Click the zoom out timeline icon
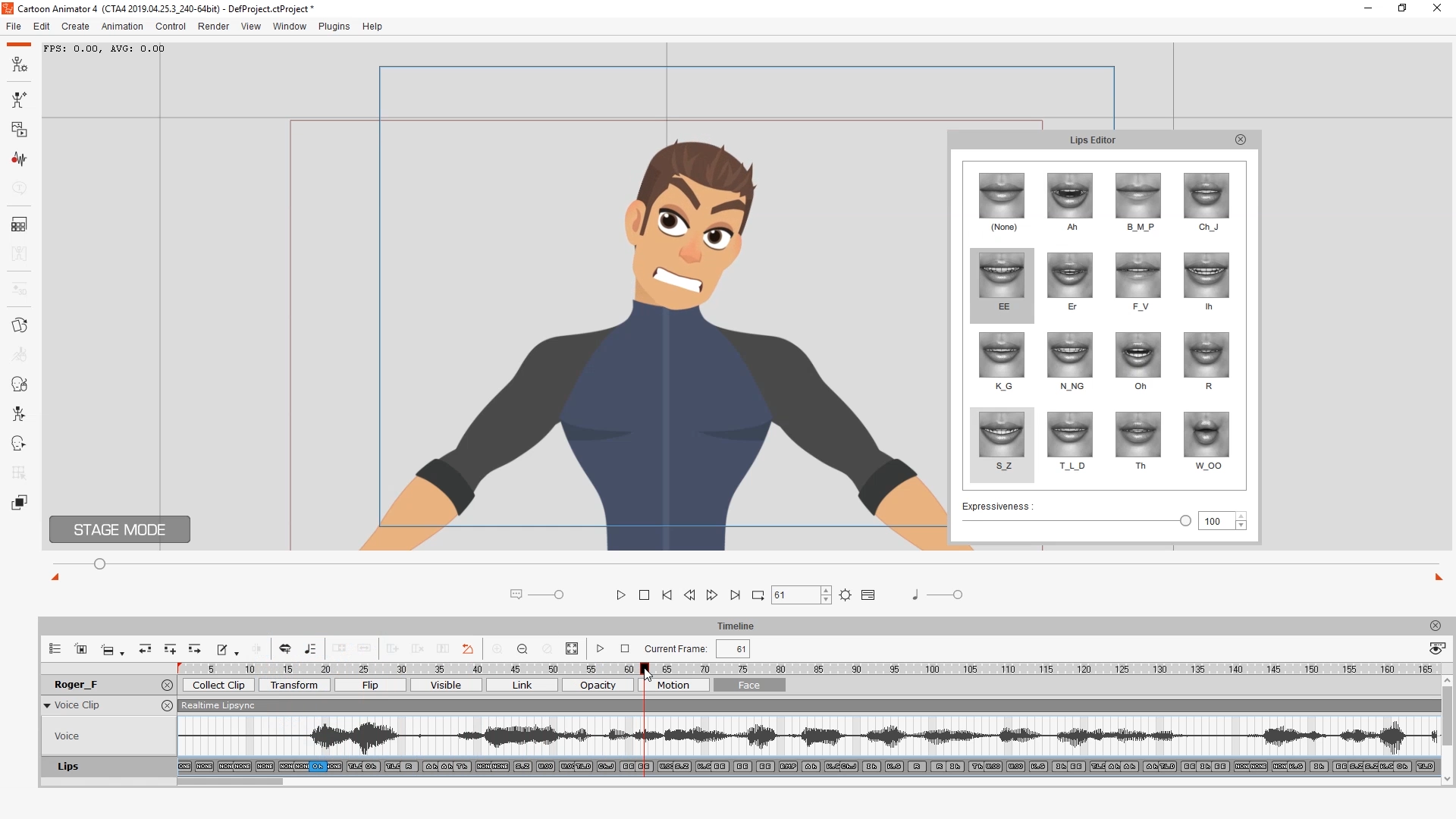The image size is (1456, 819). (x=522, y=649)
